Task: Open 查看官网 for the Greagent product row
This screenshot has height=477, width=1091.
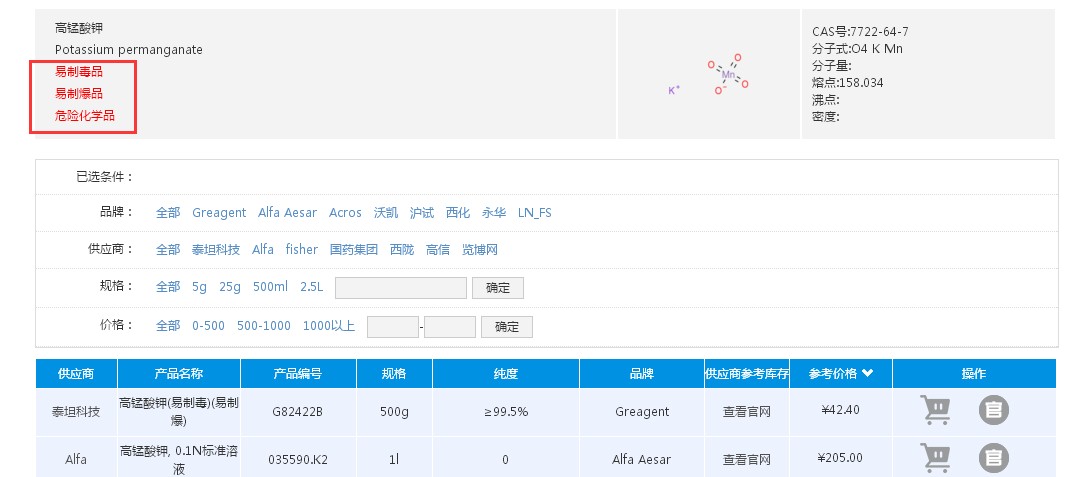Action: (747, 411)
